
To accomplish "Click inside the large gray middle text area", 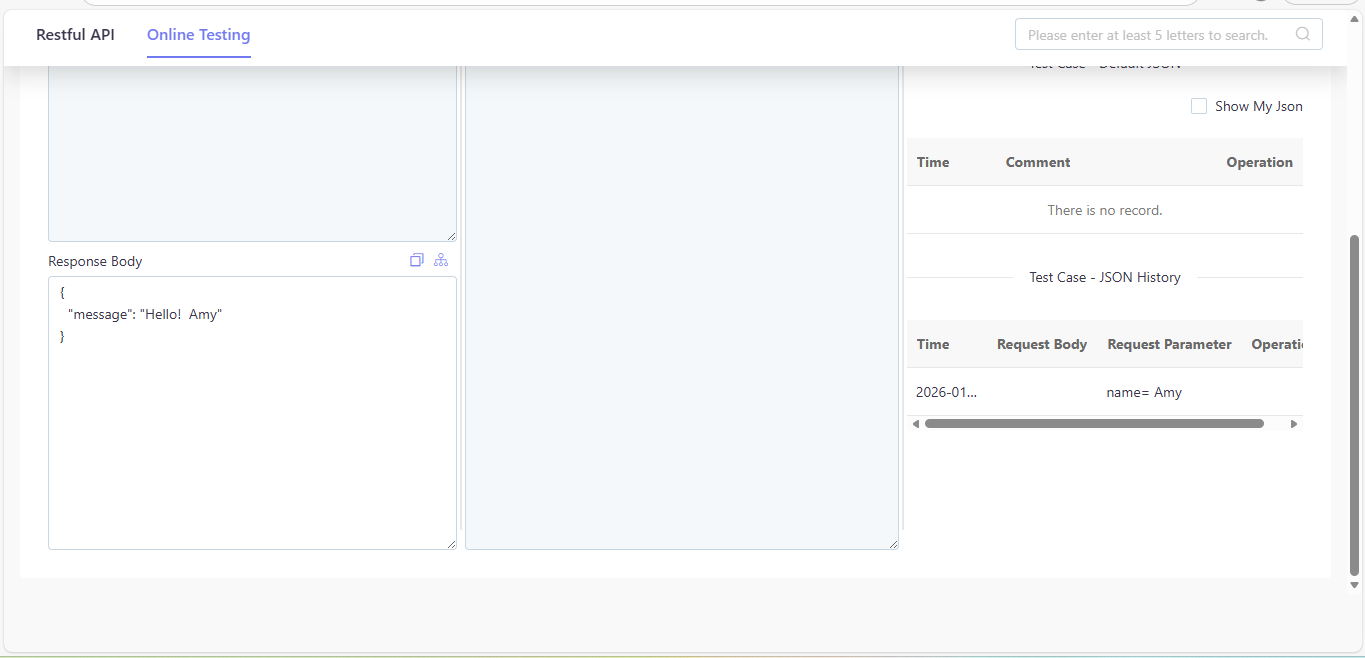I will pos(682,305).
